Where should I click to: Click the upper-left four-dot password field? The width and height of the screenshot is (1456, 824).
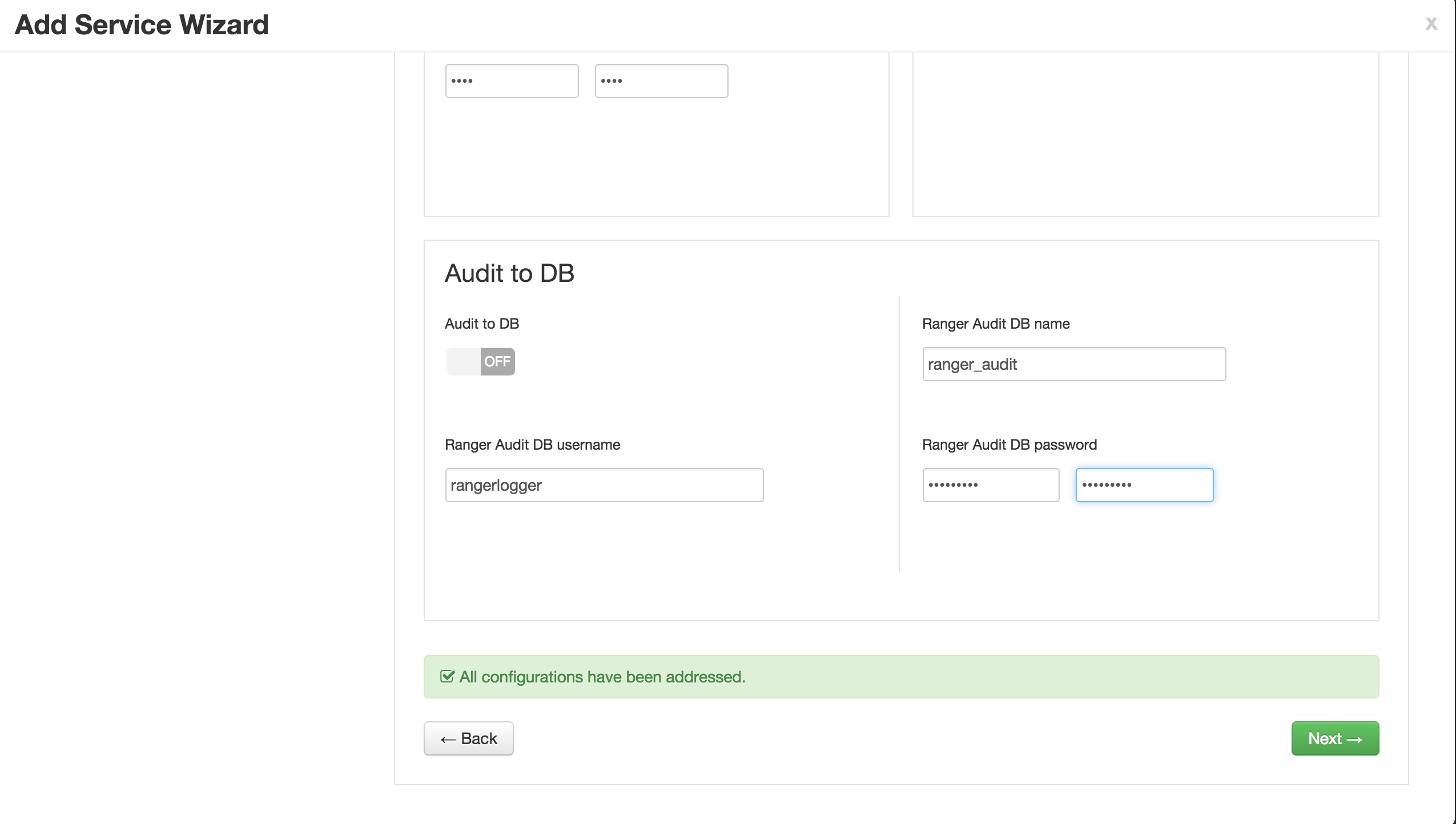pyautogui.click(x=512, y=81)
